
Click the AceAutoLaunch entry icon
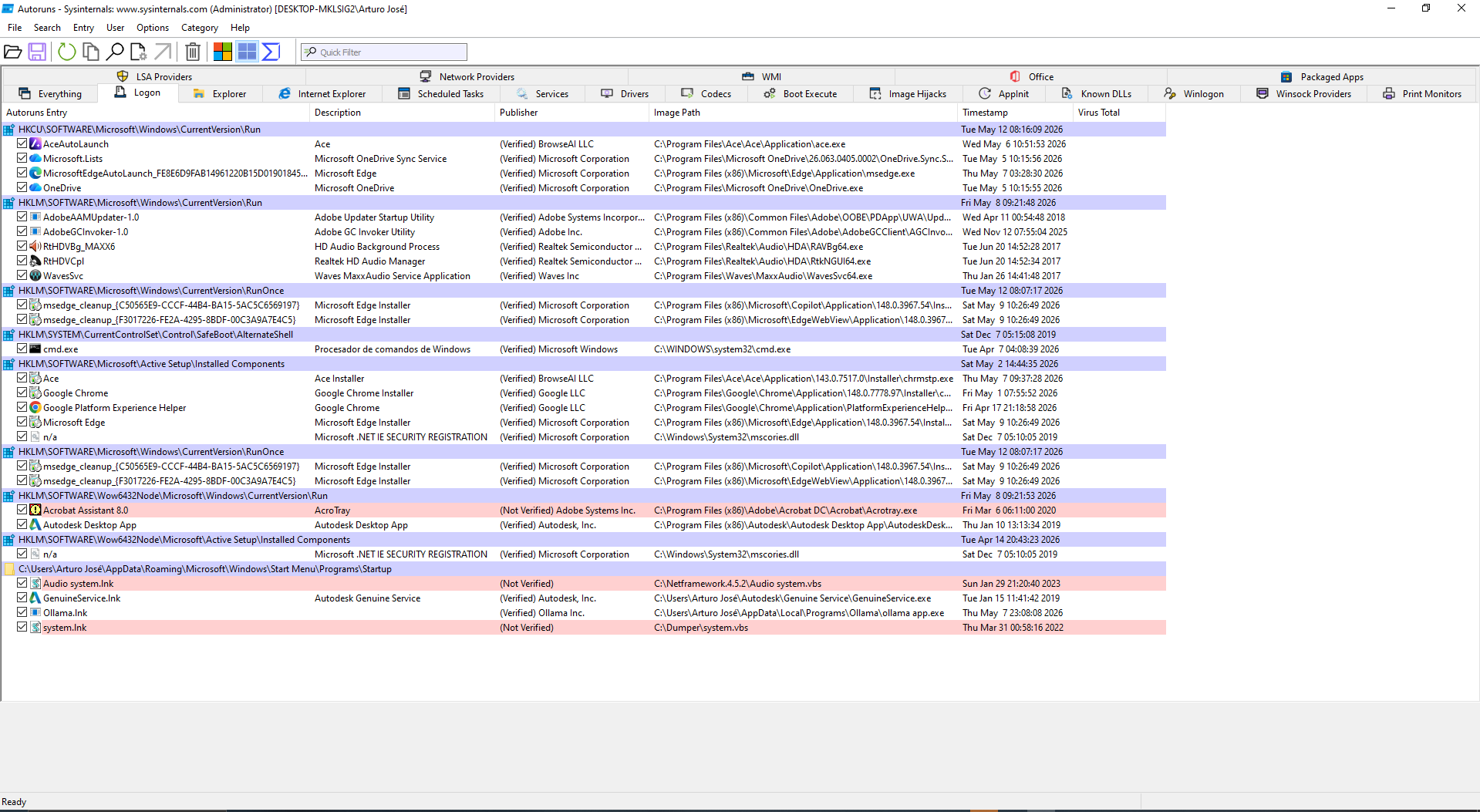[35, 143]
